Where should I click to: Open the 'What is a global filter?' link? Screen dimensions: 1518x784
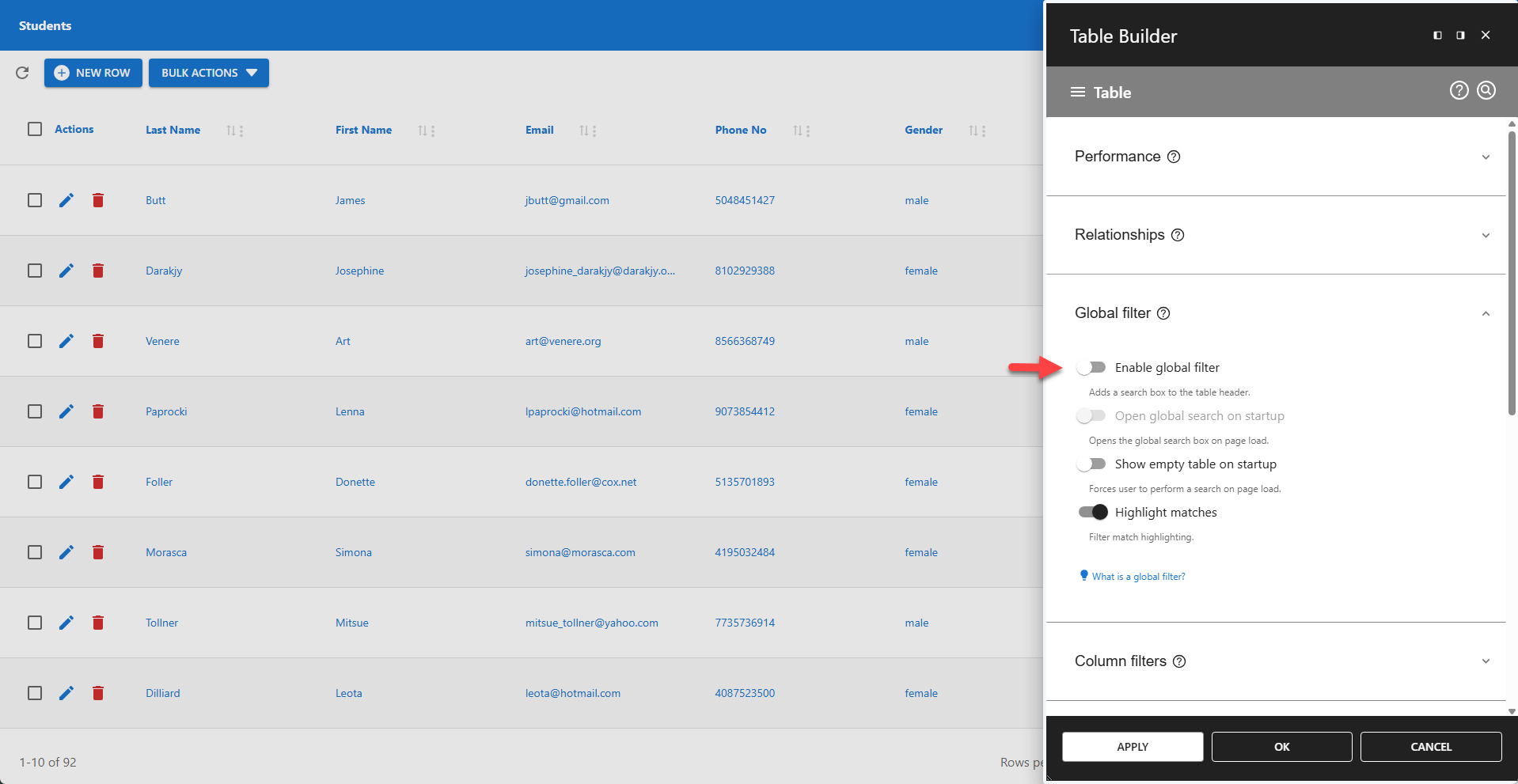(1137, 576)
